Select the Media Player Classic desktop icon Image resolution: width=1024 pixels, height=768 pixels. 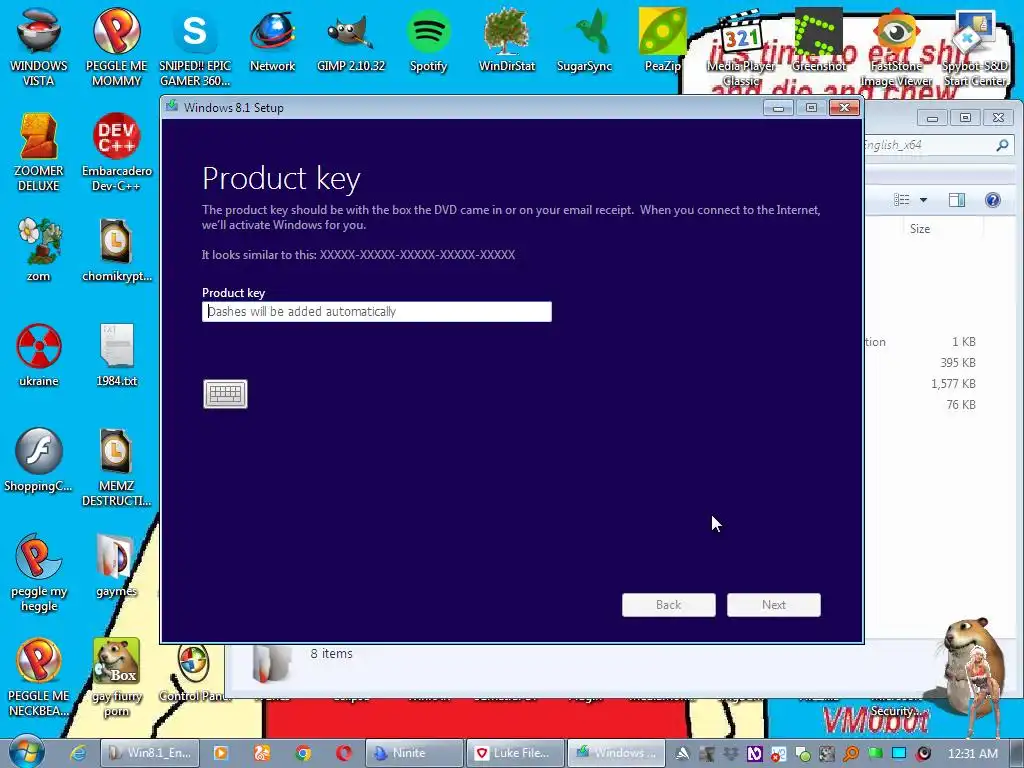pos(741,47)
